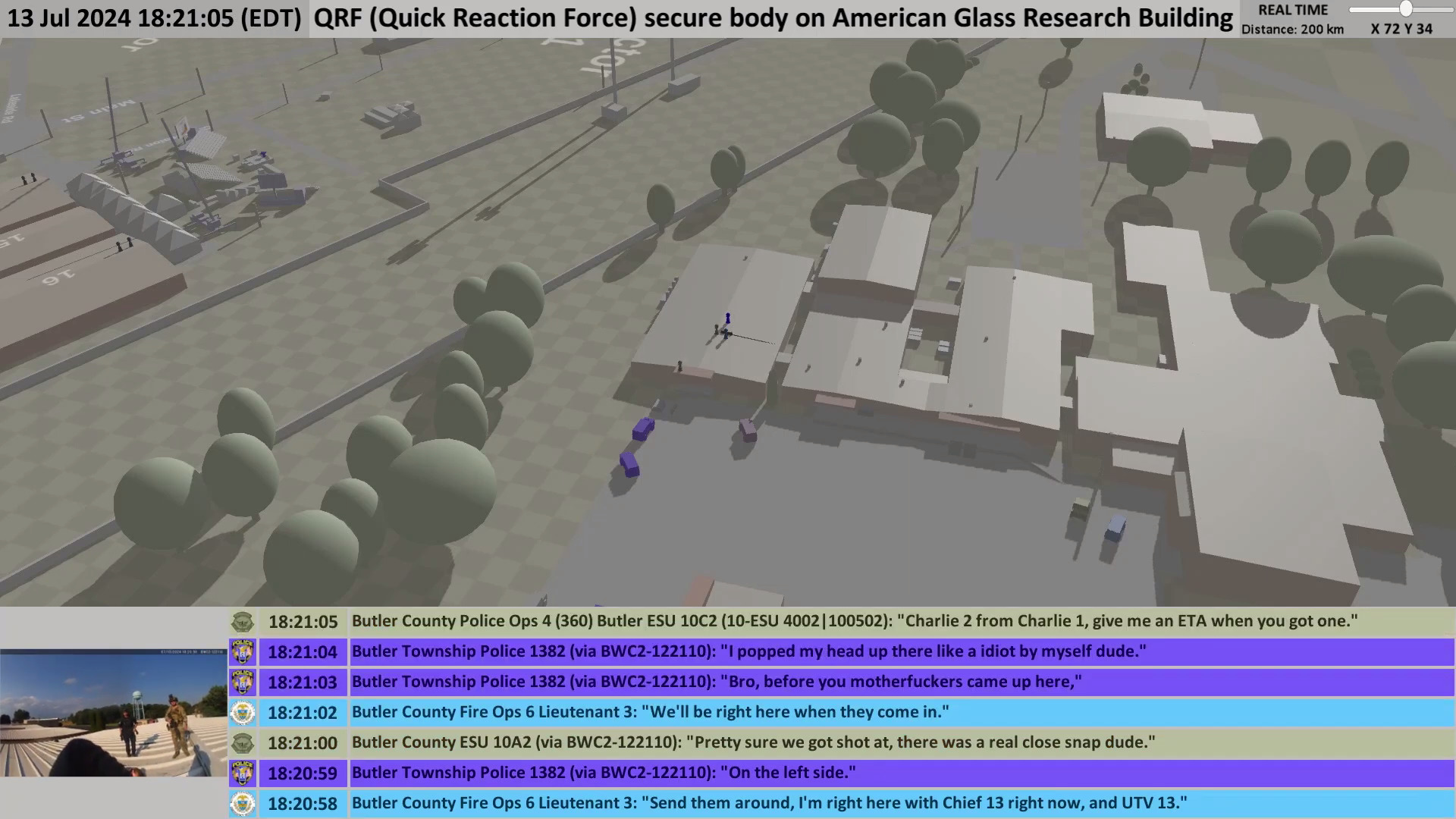
Task: Select the 'Charlie 2 from Charlie 1' log entry
Action: pyautogui.click(x=855, y=622)
